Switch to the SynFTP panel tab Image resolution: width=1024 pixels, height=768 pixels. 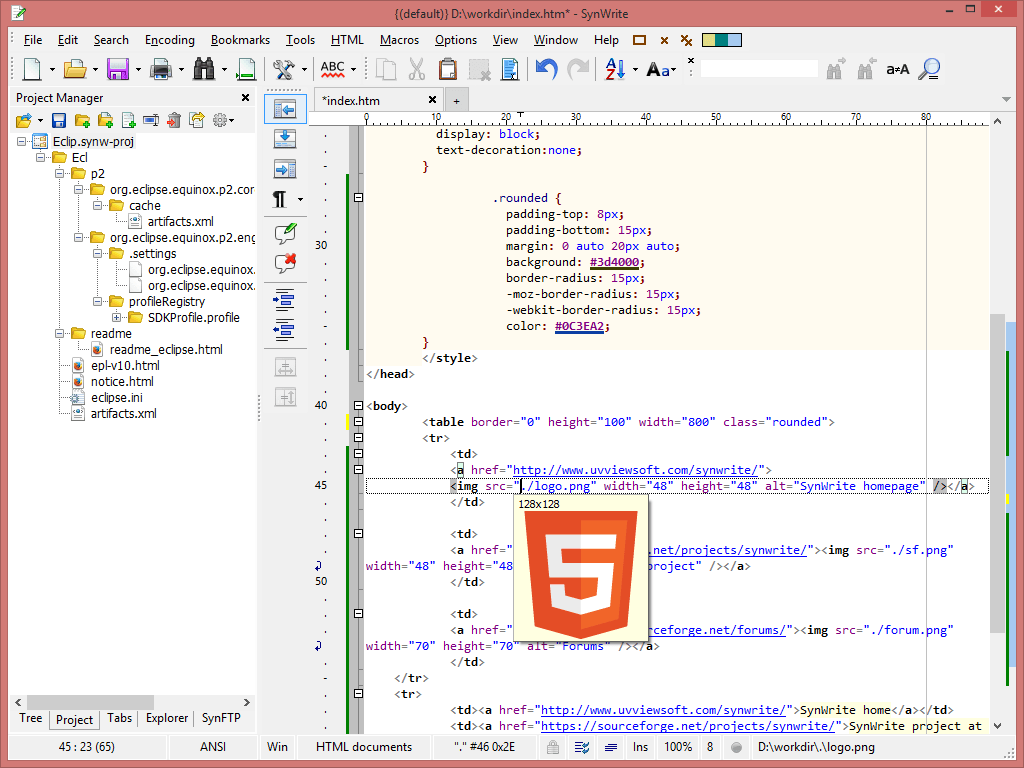tap(221, 718)
